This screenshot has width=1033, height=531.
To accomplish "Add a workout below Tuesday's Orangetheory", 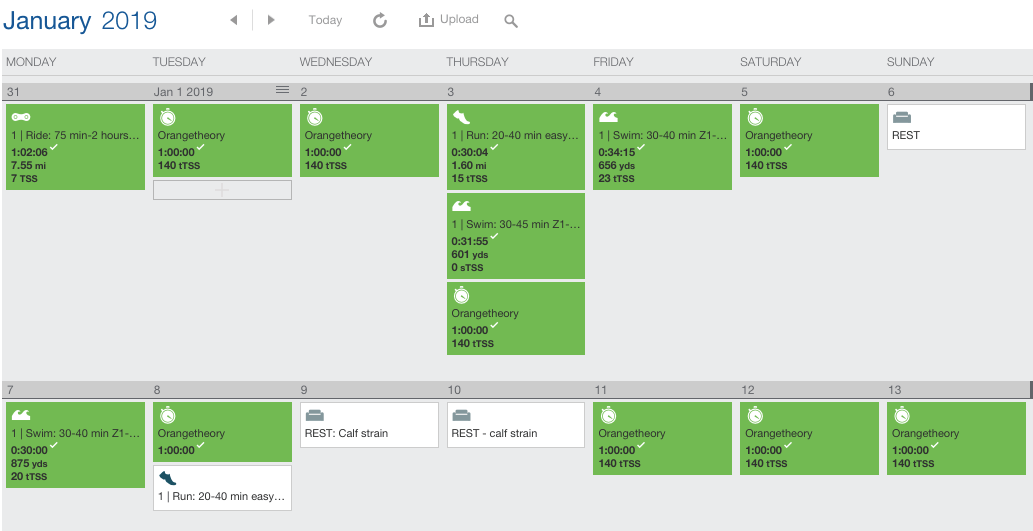I will coord(222,190).
